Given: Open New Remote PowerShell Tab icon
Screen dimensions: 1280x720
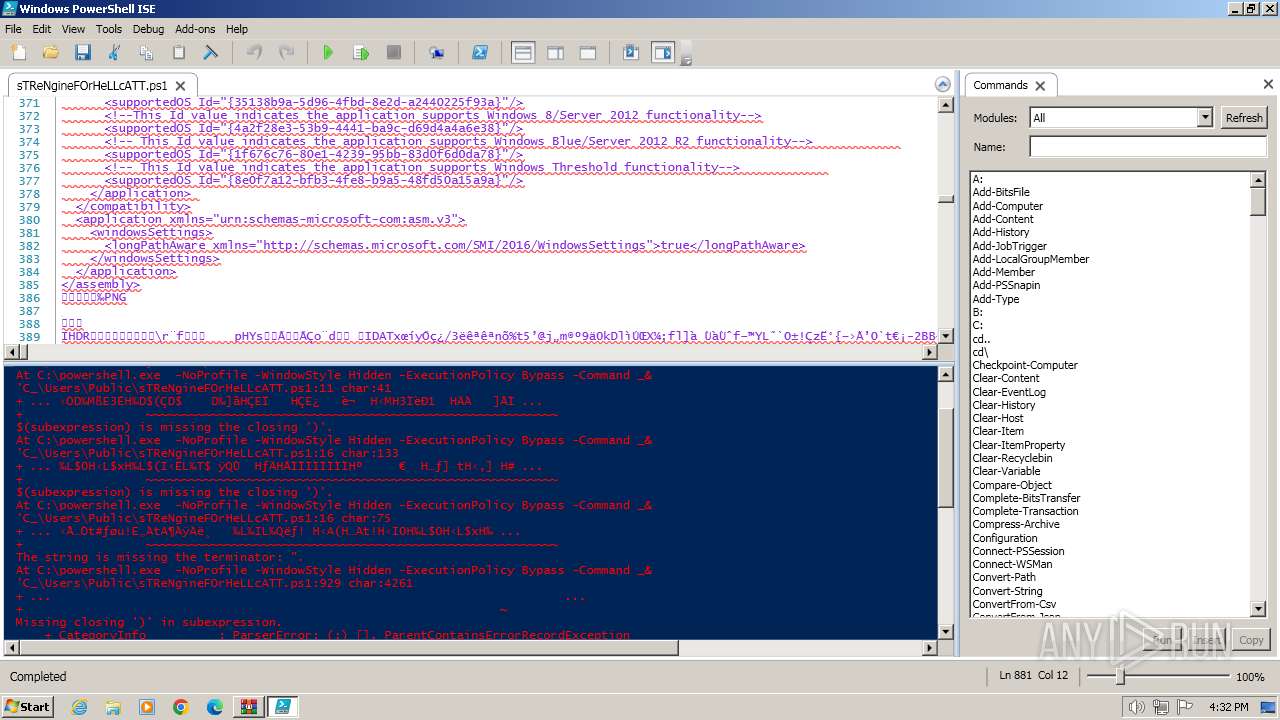Looking at the screenshot, I should [x=437, y=53].
